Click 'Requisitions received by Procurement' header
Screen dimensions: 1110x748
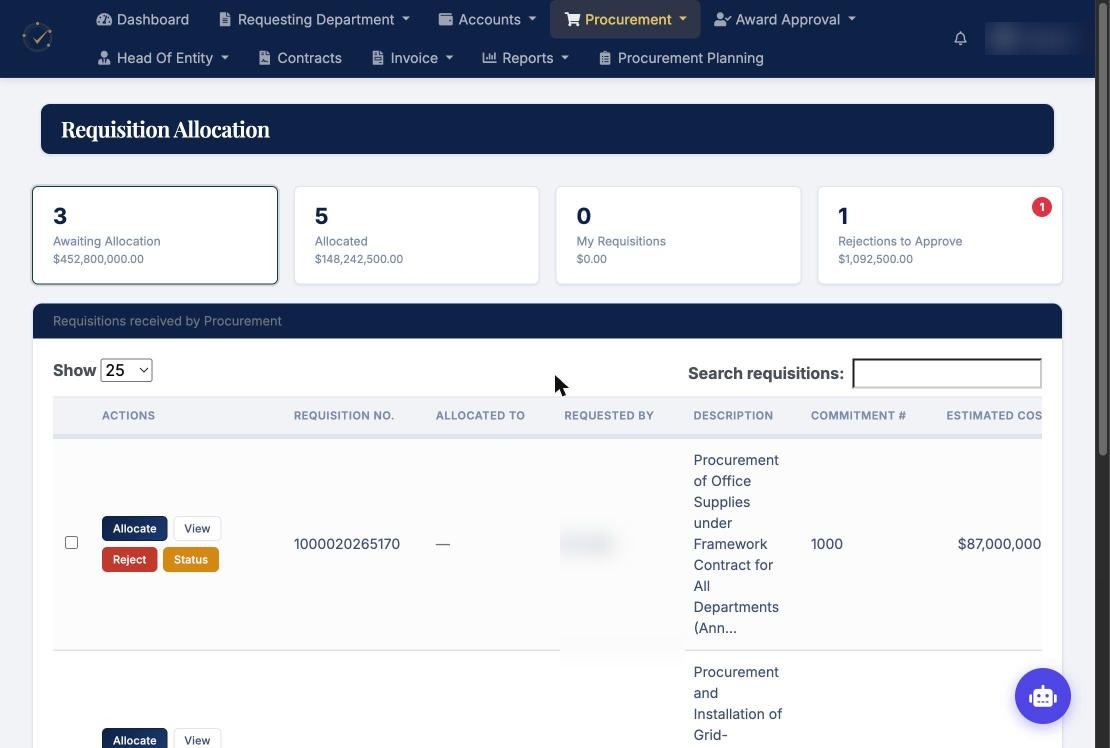tap(167, 321)
